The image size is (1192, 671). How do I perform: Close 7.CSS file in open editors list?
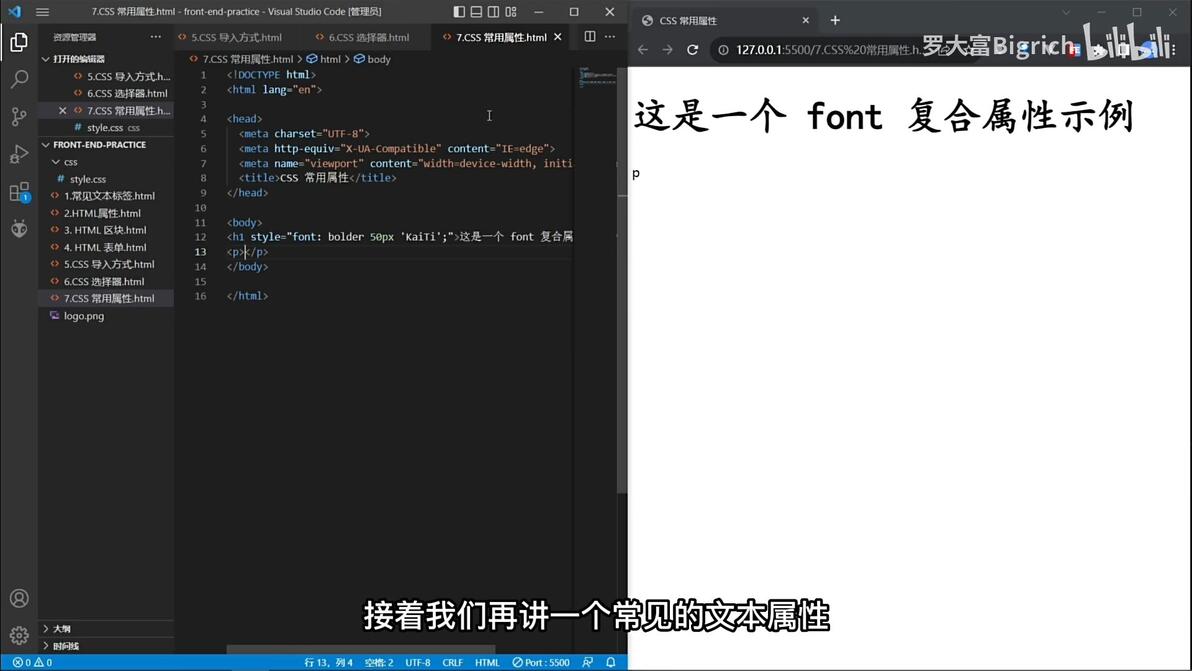pyautogui.click(x=62, y=110)
